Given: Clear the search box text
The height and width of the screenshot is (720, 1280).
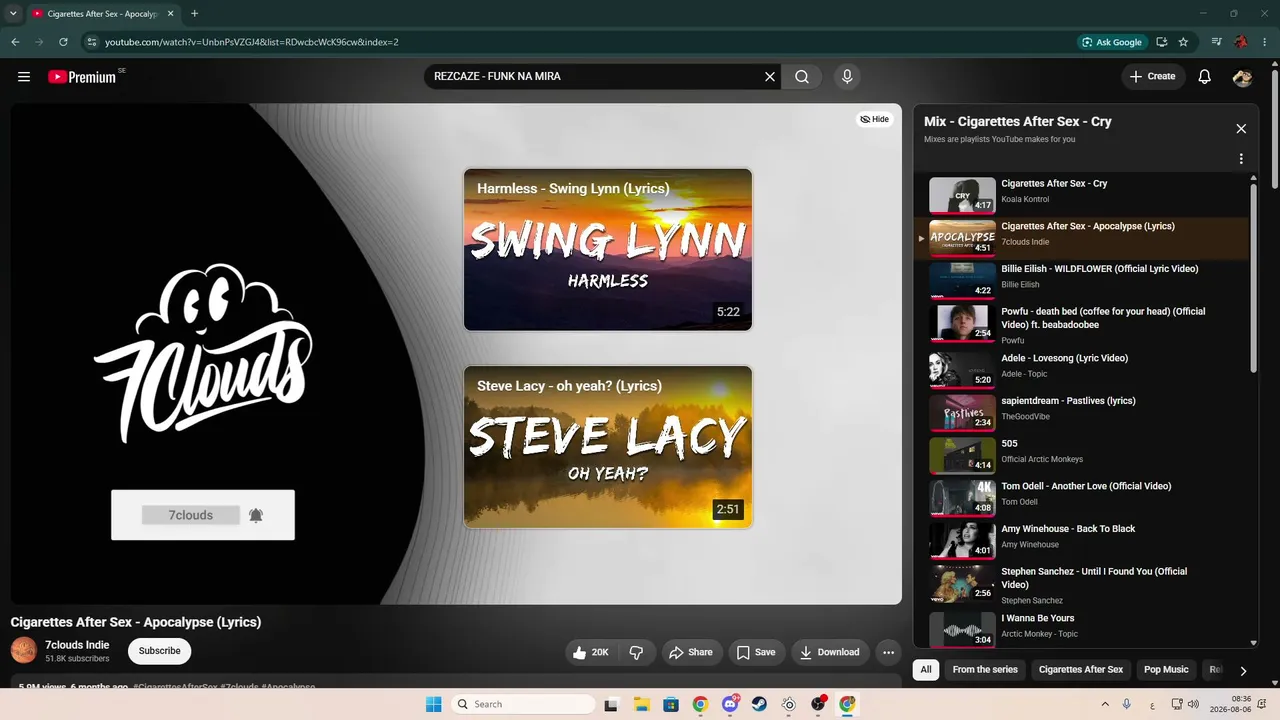Looking at the screenshot, I should tap(770, 77).
